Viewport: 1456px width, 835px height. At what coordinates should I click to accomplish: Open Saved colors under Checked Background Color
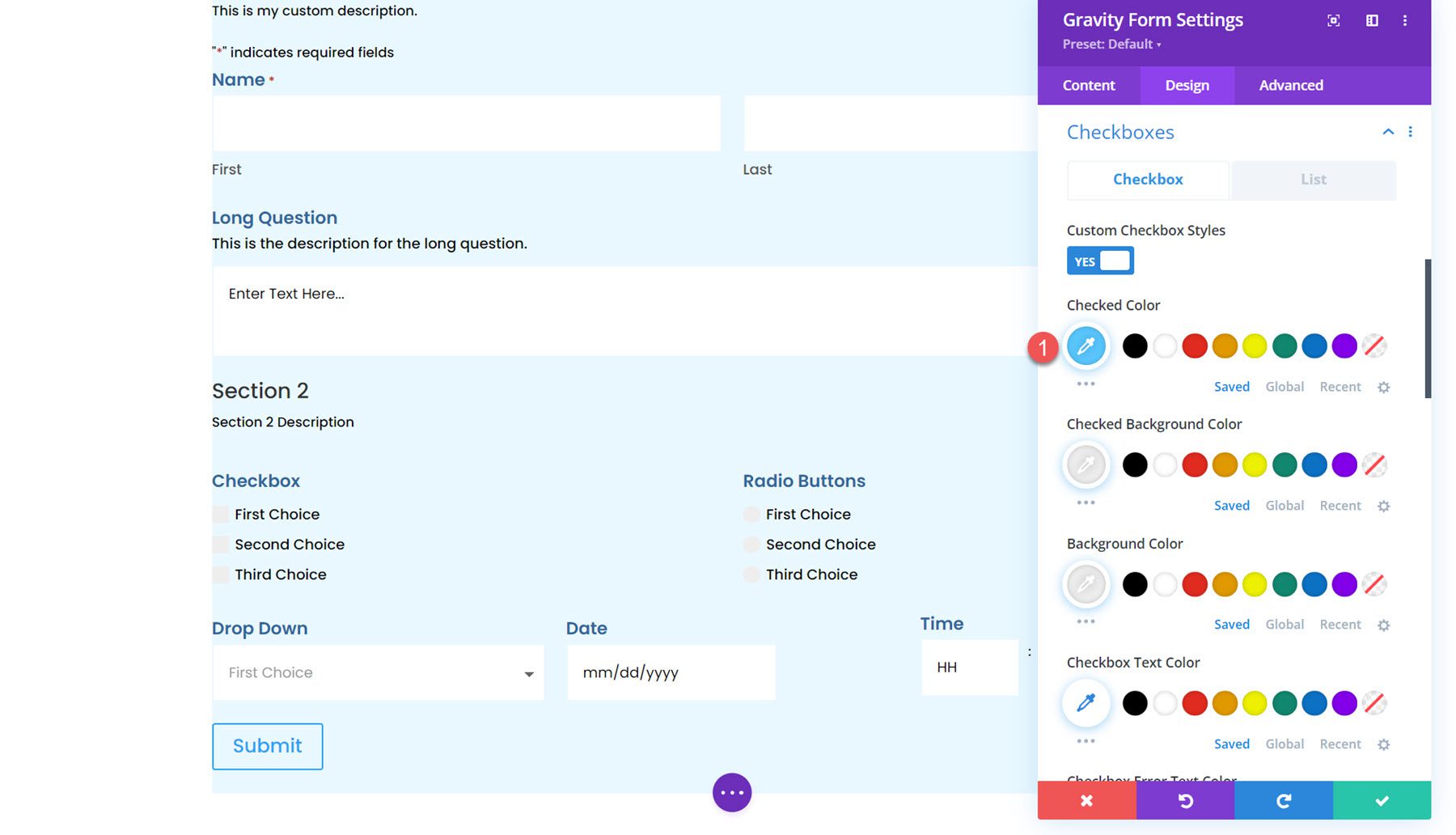tap(1231, 505)
